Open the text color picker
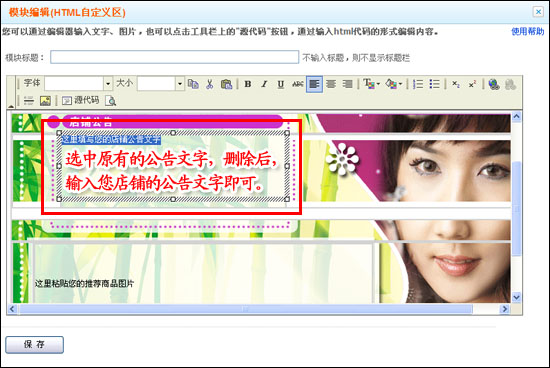 coord(371,84)
